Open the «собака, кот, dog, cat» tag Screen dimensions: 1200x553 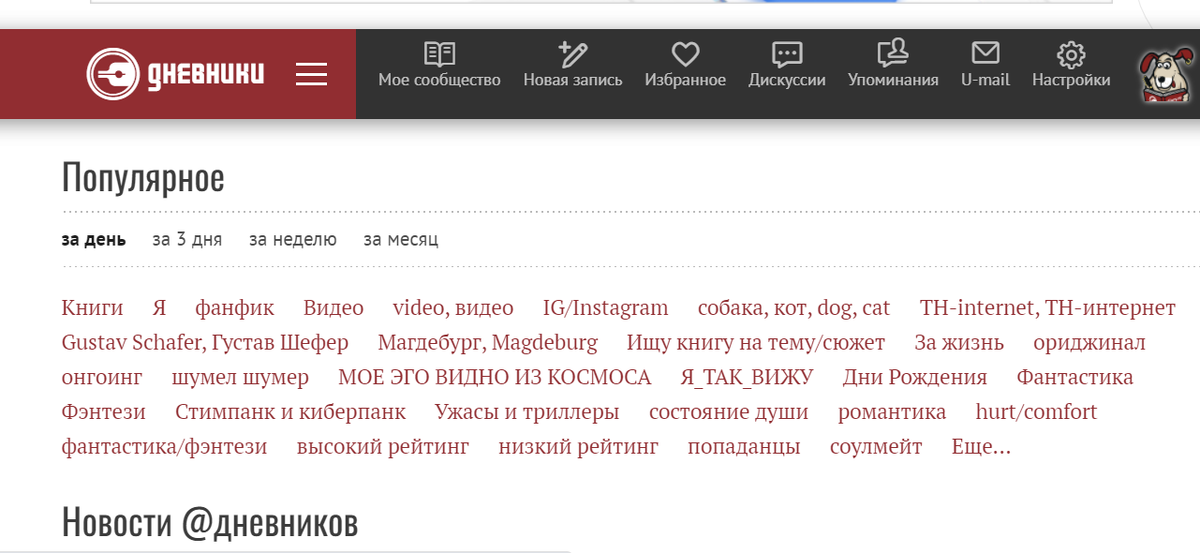pyautogui.click(x=794, y=308)
